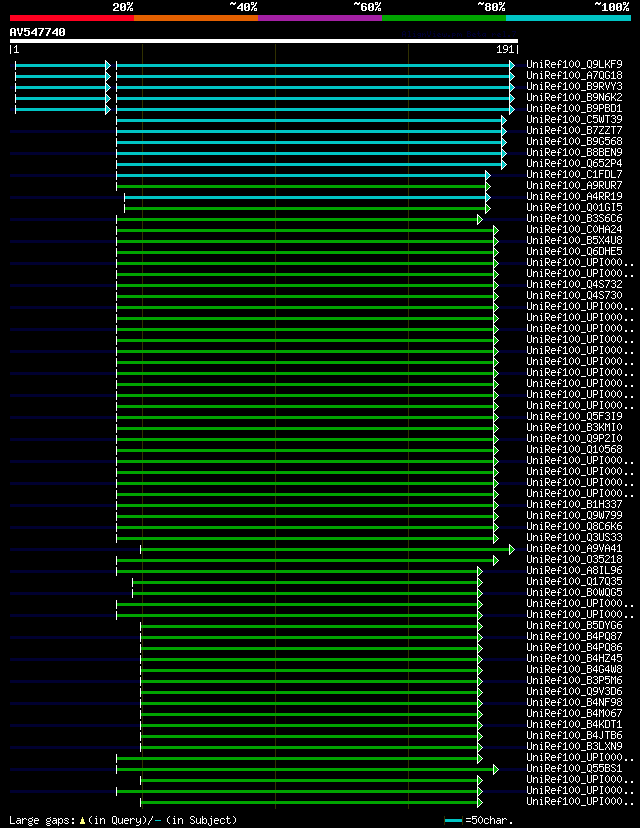This screenshot has width=640, height=828.
Task: Open hit UniRef100_Q9LKF9
Action: [x=574, y=64]
